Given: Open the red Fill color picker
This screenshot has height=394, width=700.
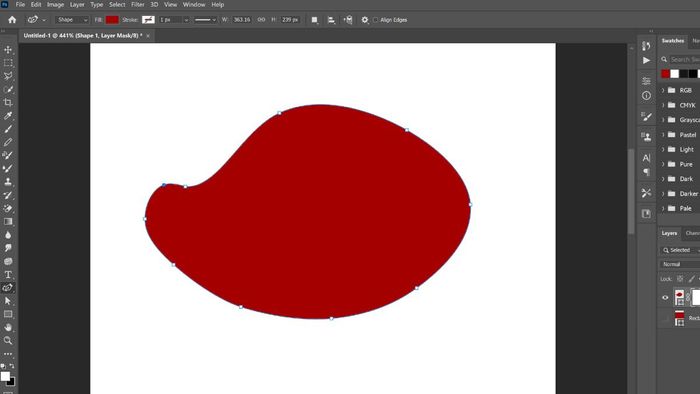Looking at the screenshot, I should tap(112, 20).
